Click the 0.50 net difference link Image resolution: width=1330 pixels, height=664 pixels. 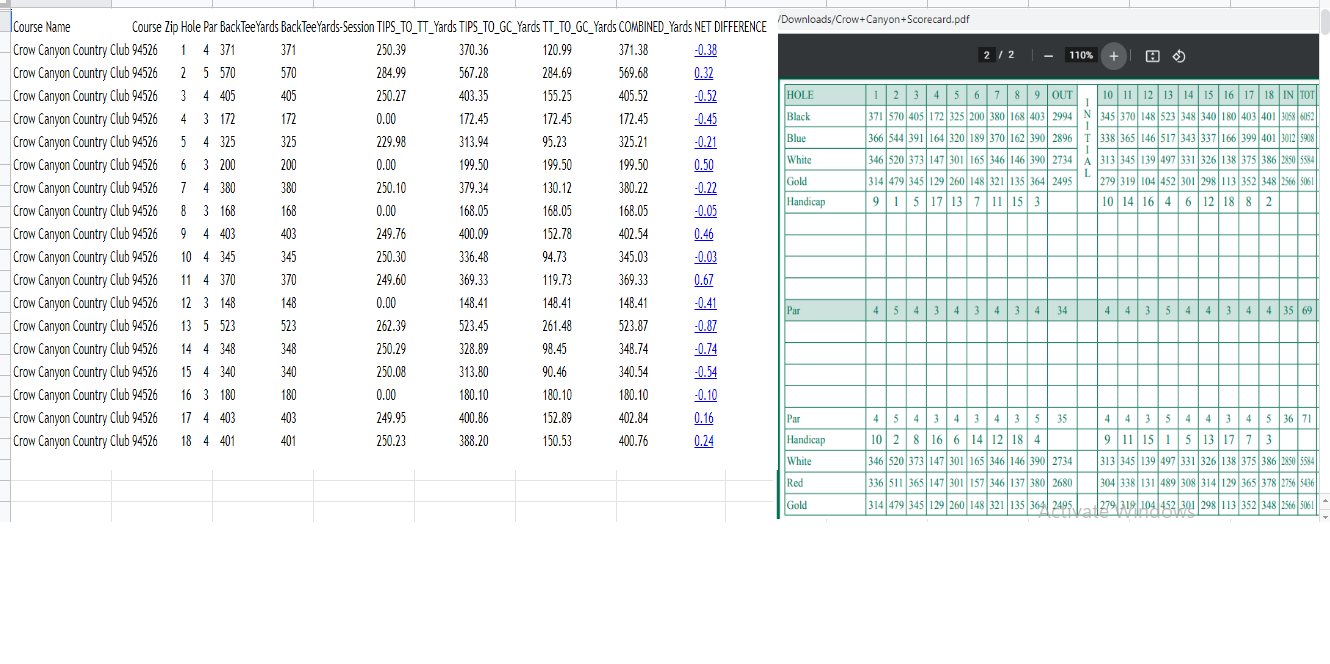[704, 165]
